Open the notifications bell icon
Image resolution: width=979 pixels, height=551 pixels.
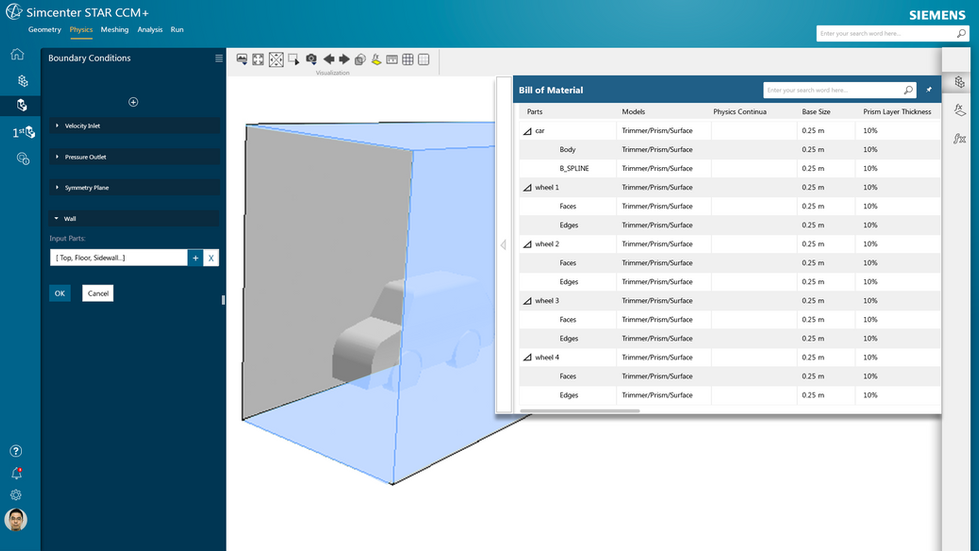point(16,474)
